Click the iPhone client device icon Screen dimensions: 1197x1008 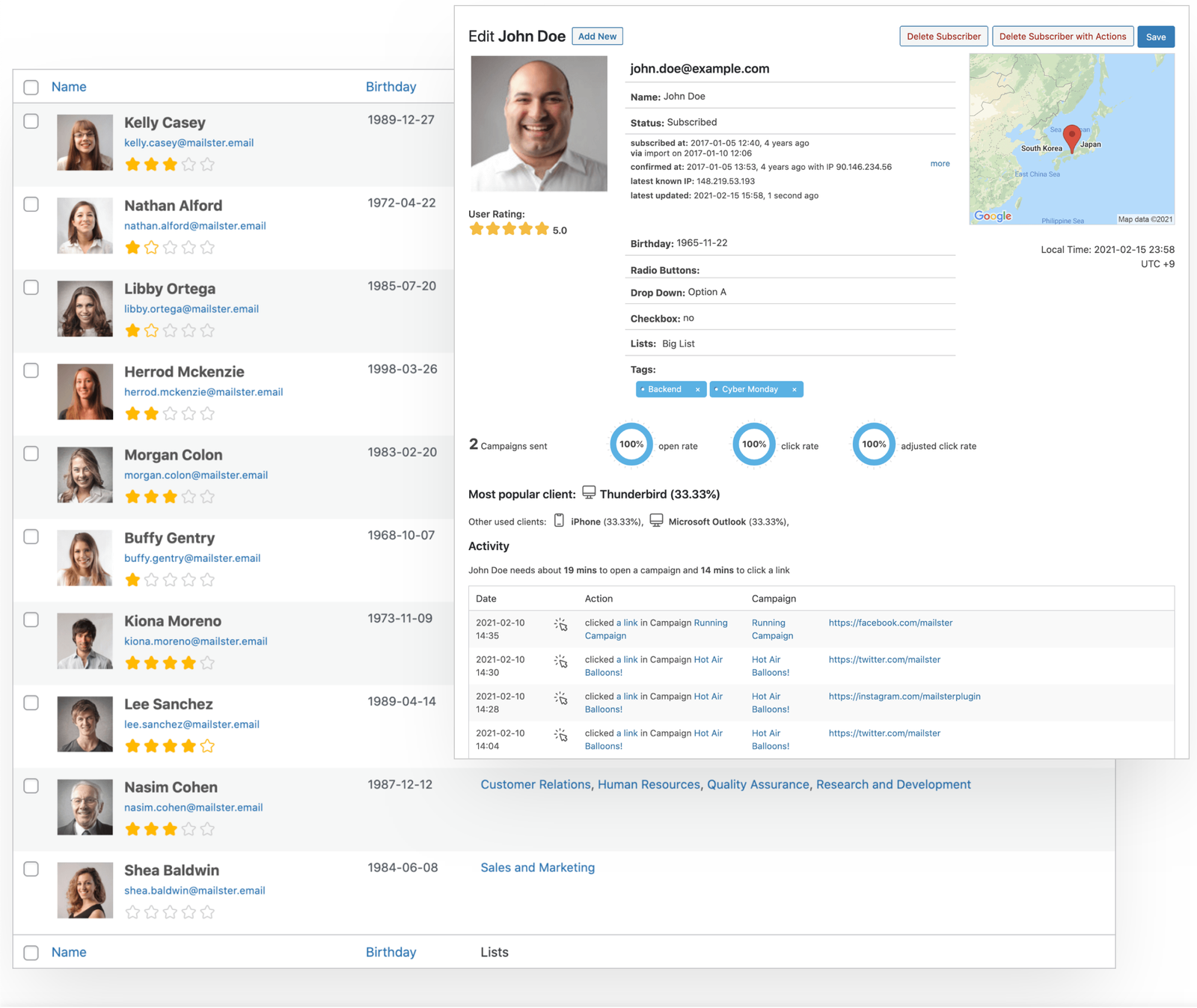tap(559, 521)
